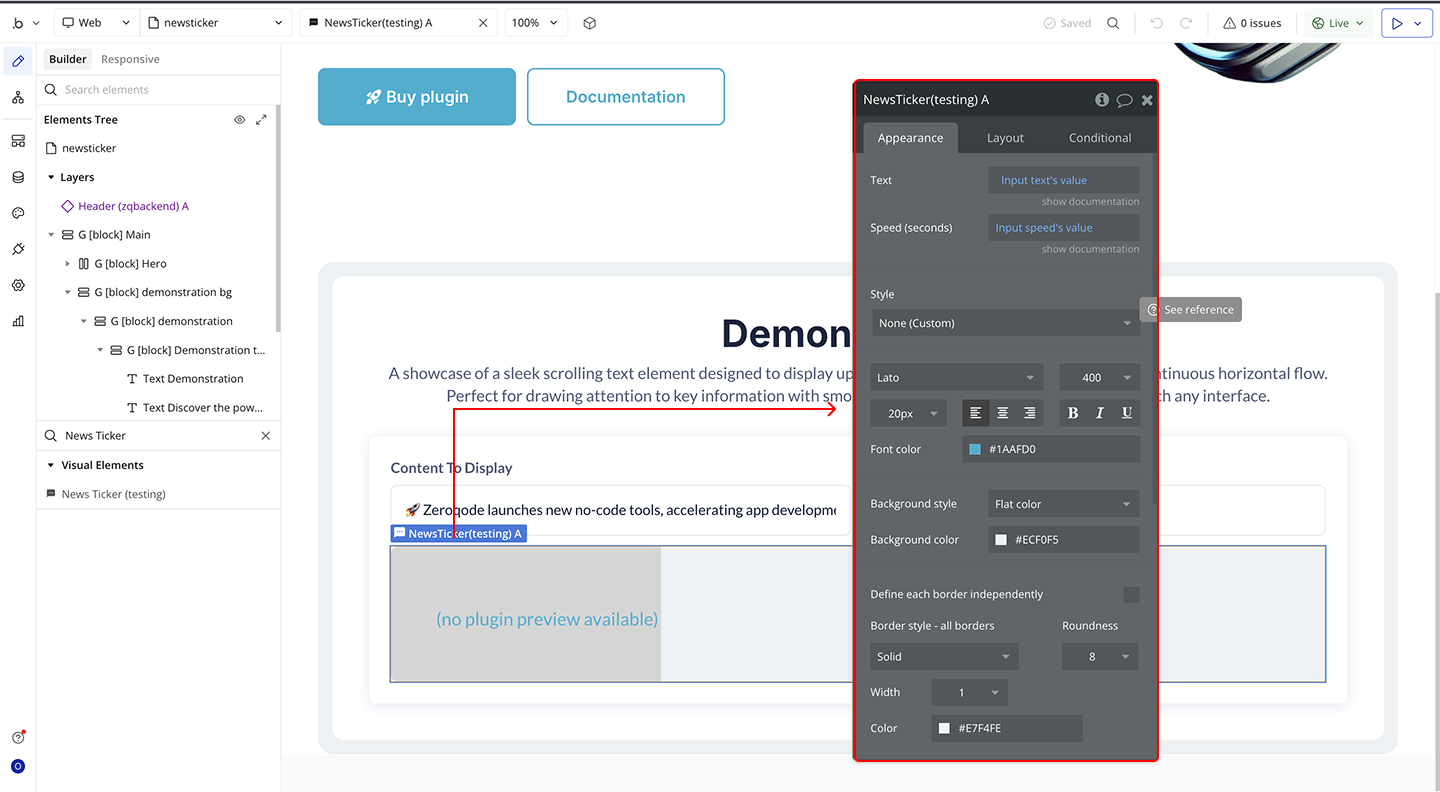This screenshot has height=792, width=1440.
Task: Select Header (zqbackend) A in tree
Action: pos(133,206)
